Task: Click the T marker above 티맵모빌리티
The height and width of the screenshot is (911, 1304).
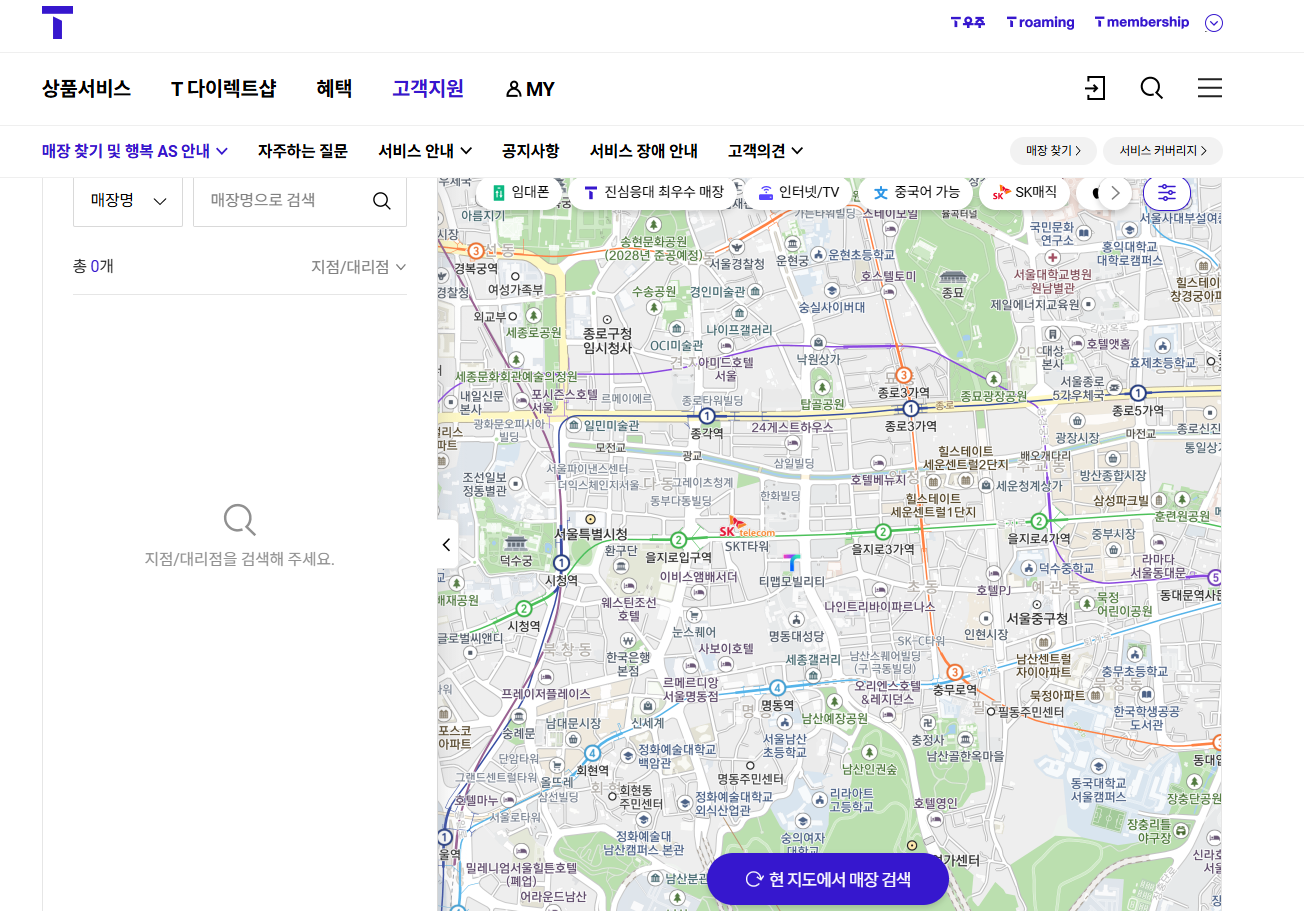Action: click(x=791, y=562)
